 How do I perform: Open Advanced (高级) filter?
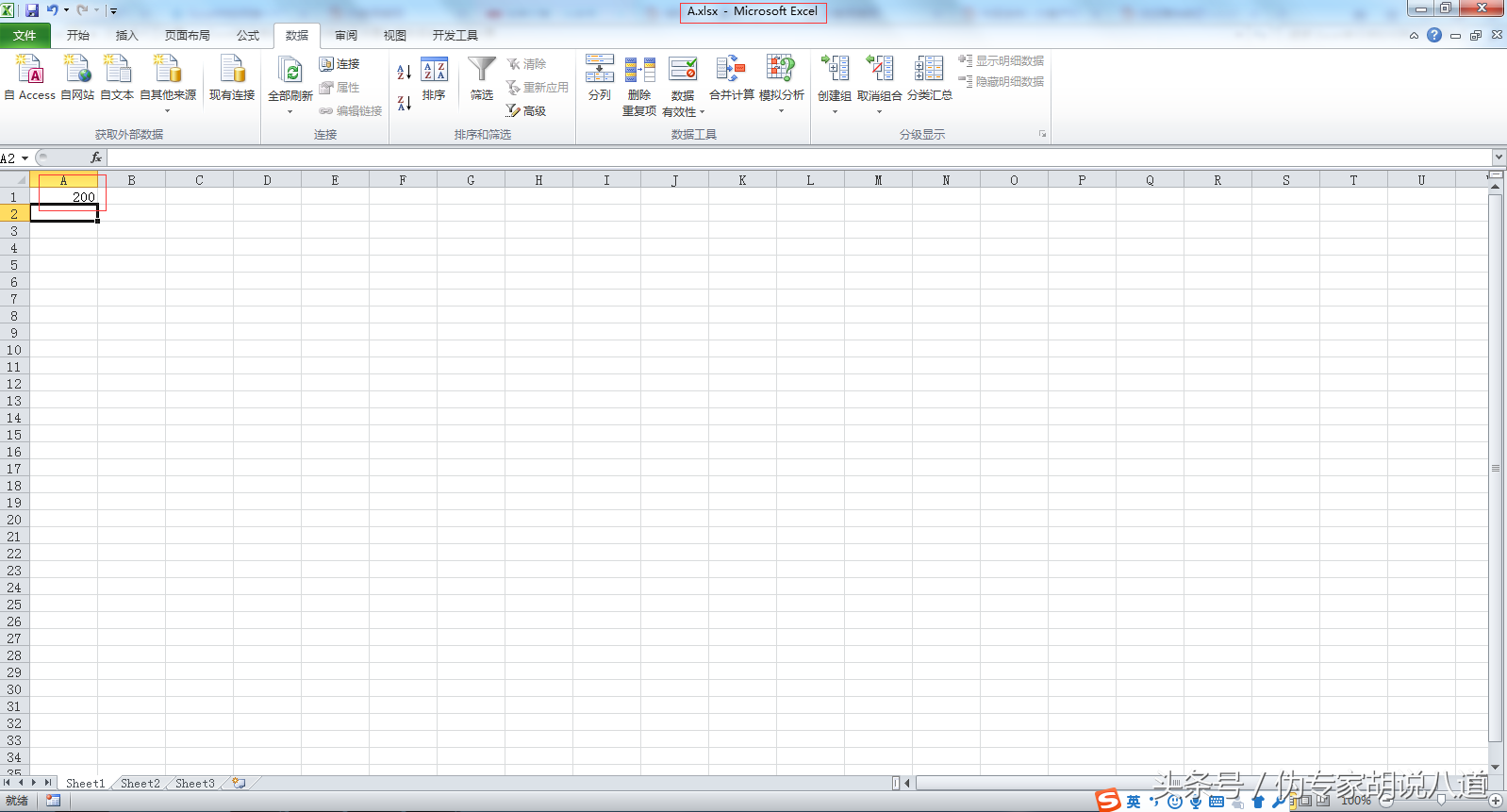coord(526,110)
